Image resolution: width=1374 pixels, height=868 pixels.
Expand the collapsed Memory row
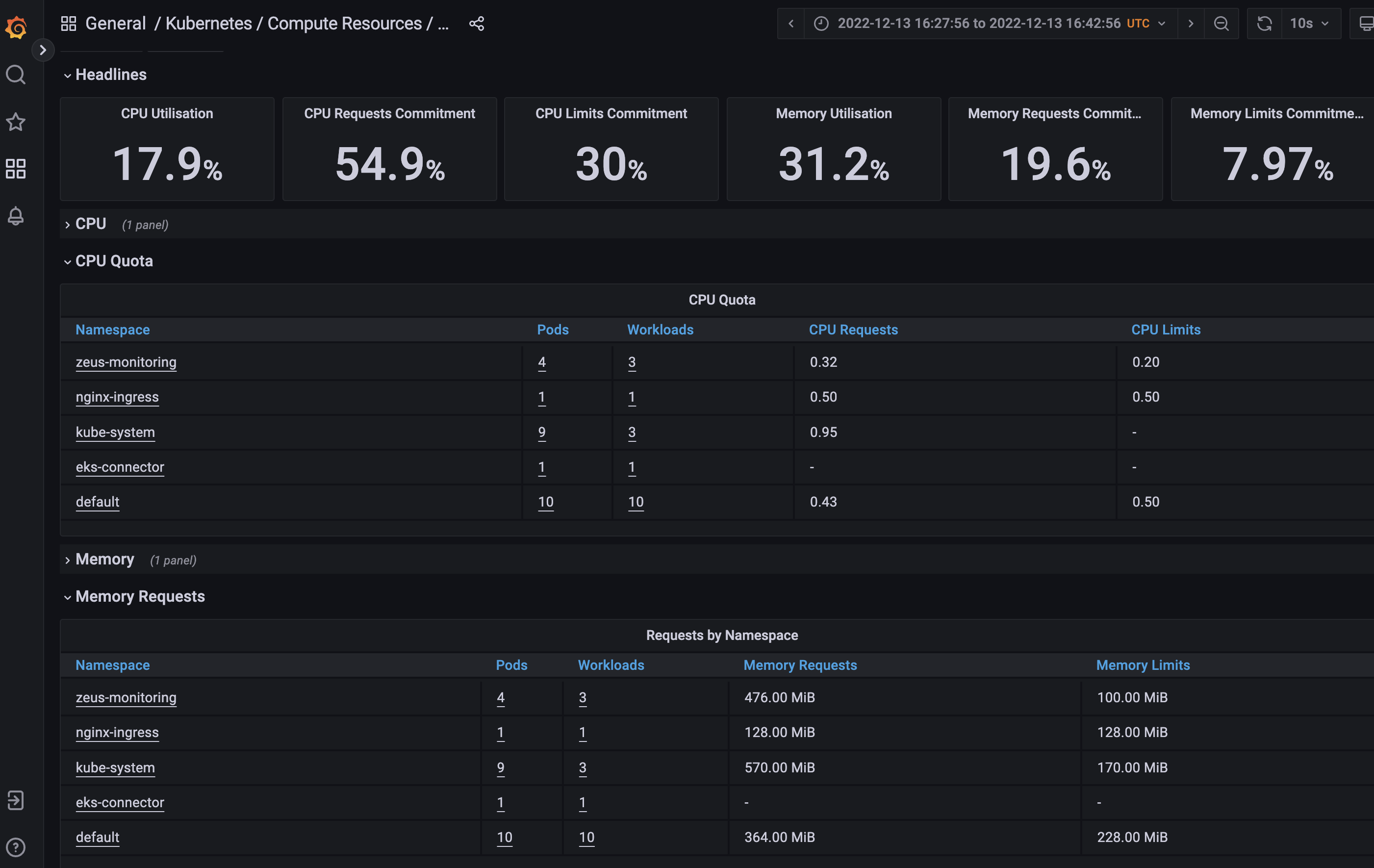click(x=104, y=559)
